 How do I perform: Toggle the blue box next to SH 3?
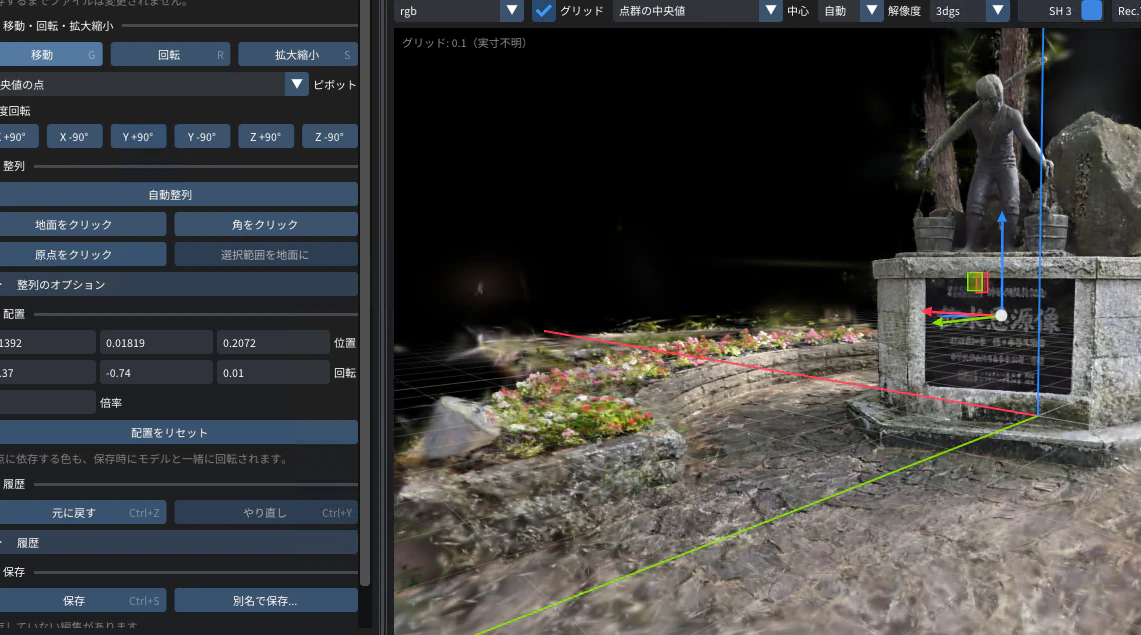click(1092, 11)
